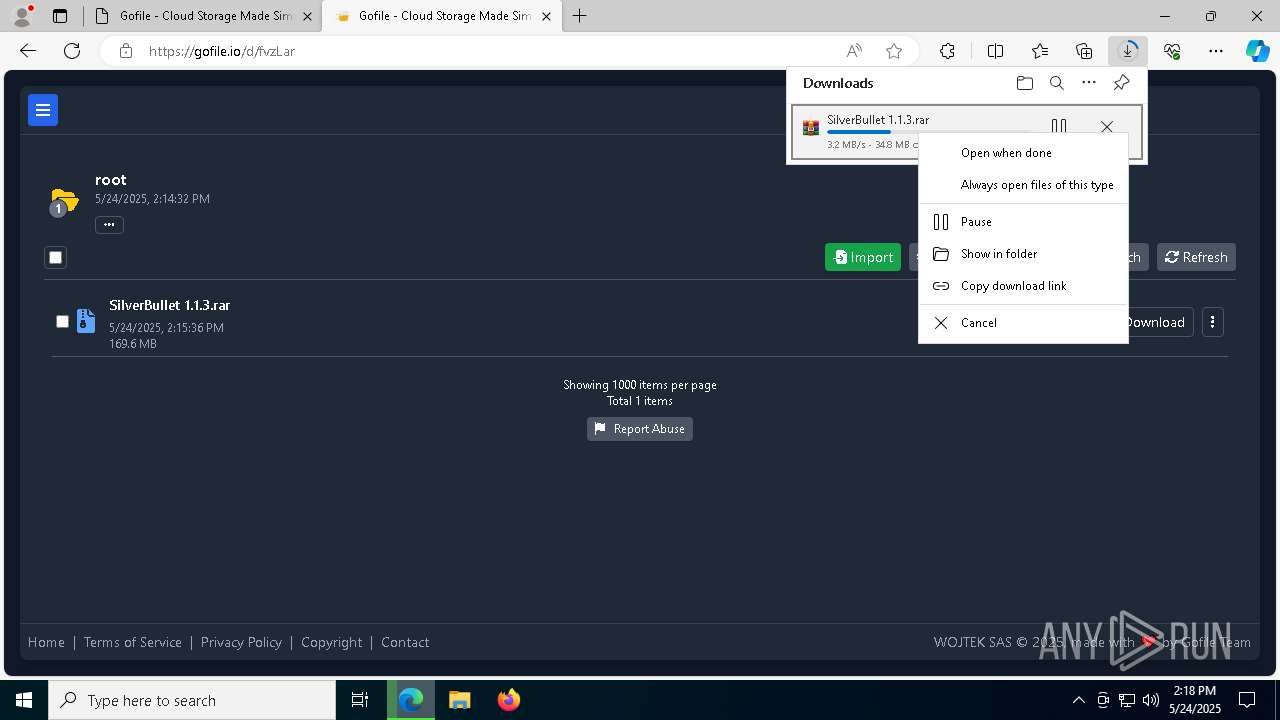Select Cancel in the download context menu
The width and height of the screenshot is (1280, 720).
coord(1023,323)
